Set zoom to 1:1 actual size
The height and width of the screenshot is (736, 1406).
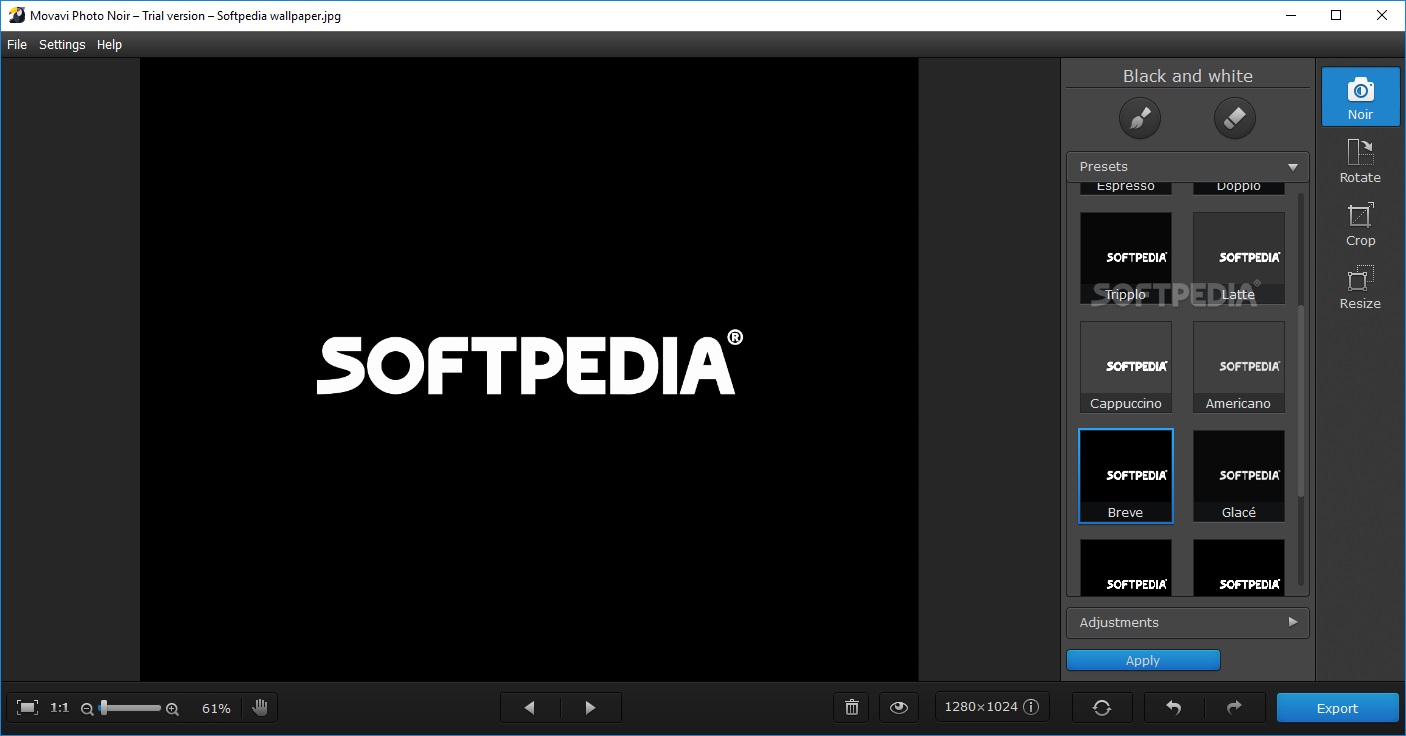(x=60, y=708)
